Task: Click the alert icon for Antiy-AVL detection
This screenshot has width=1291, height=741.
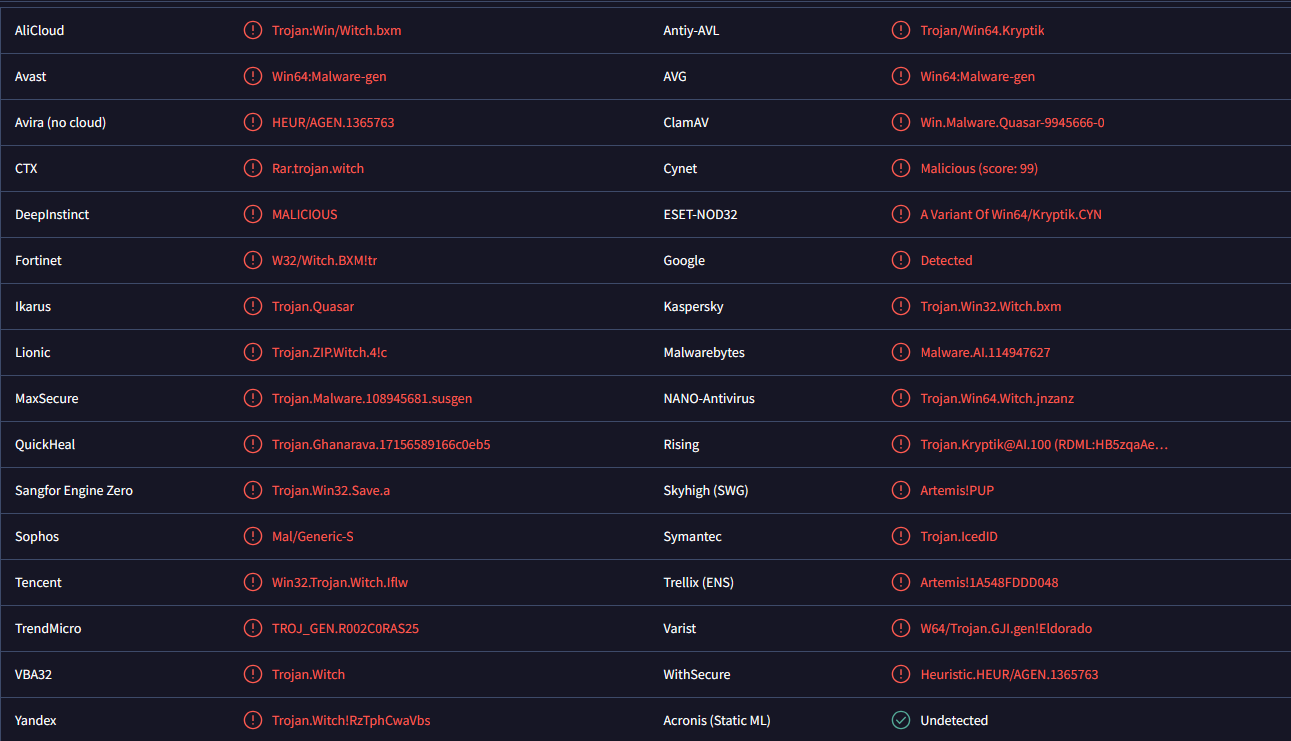Action: point(901,30)
